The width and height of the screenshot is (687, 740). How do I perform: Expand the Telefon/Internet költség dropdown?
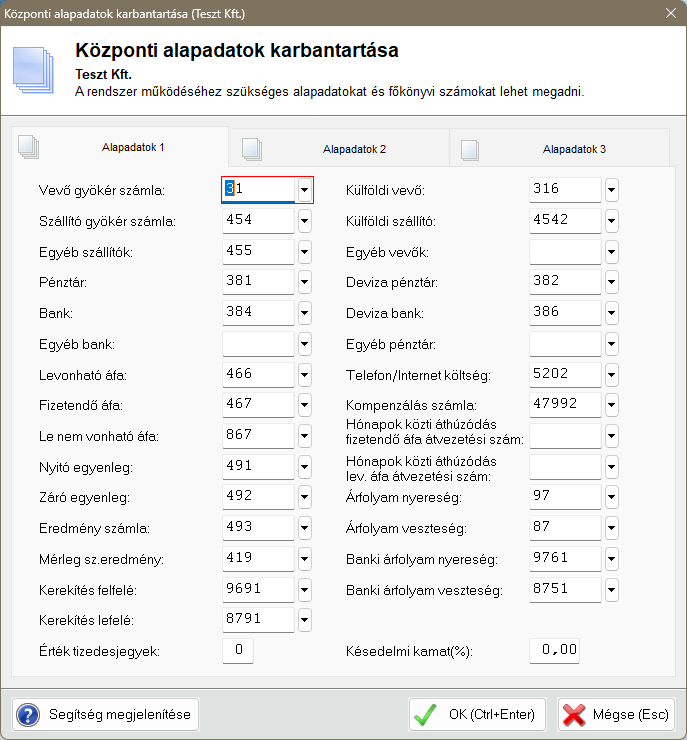point(611,376)
